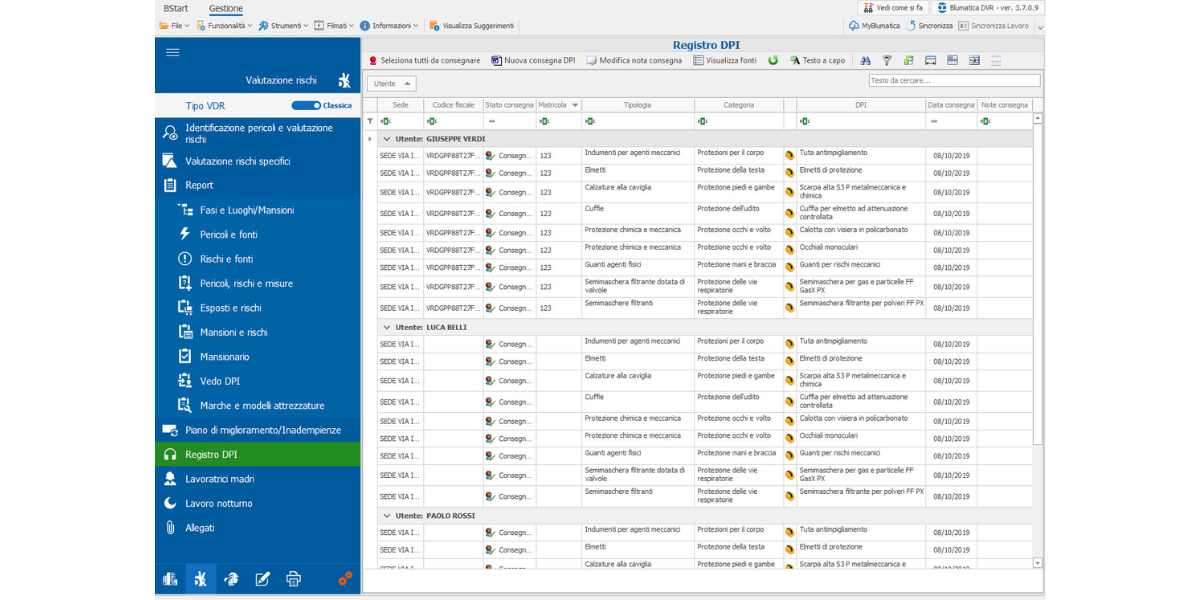The height and width of the screenshot is (600, 1200).
Task: Click the funnel filter icon in toolbar
Action: click(x=887, y=61)
